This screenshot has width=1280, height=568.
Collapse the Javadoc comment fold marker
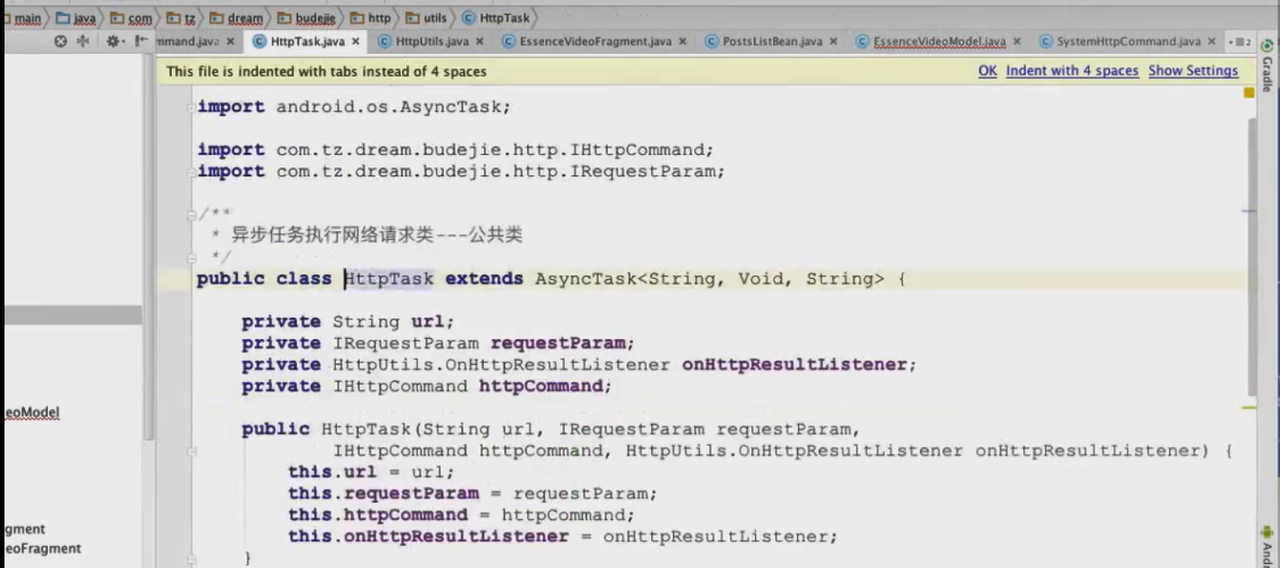(x=191, y=214)
